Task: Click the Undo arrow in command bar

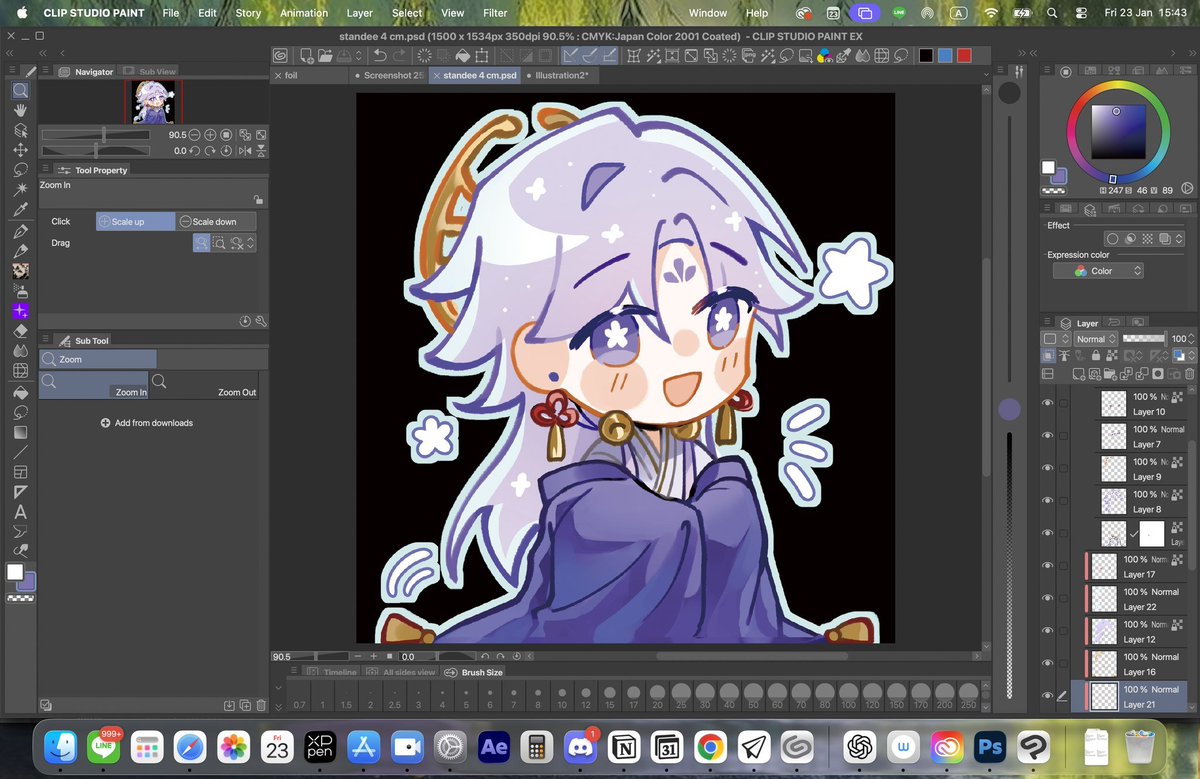Action: click(381, 56)
